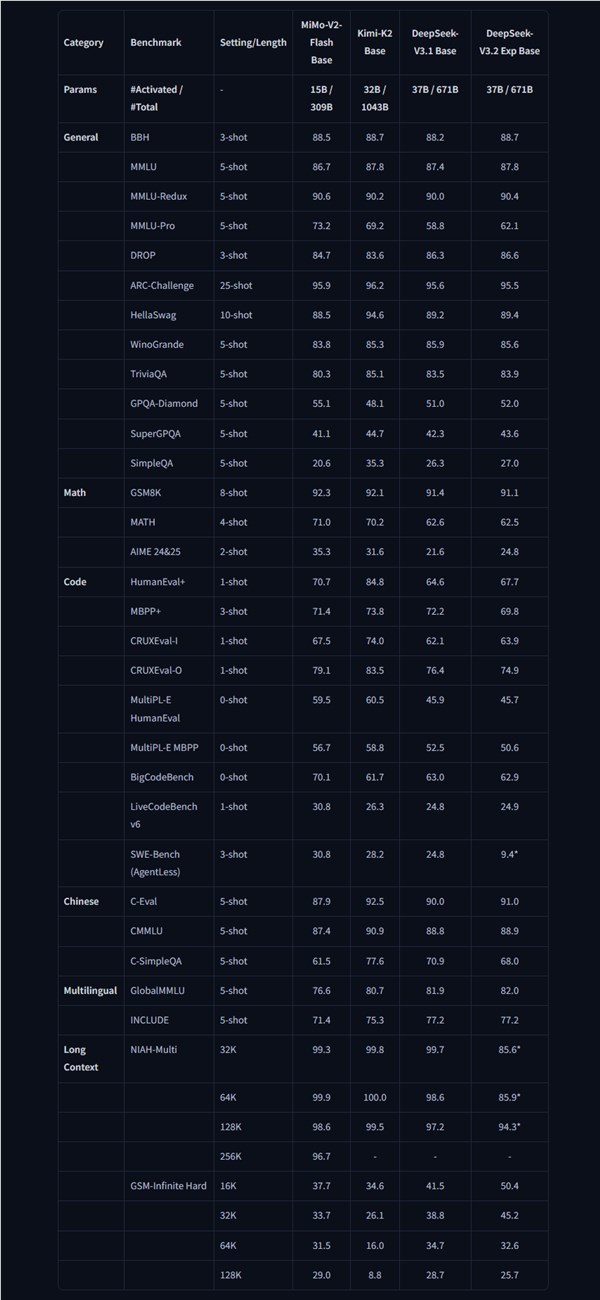This screenshot has height=1300, width=600.
Task: Click the DeepSeek-V3.1 Base column header
Action: coord(434,43)
